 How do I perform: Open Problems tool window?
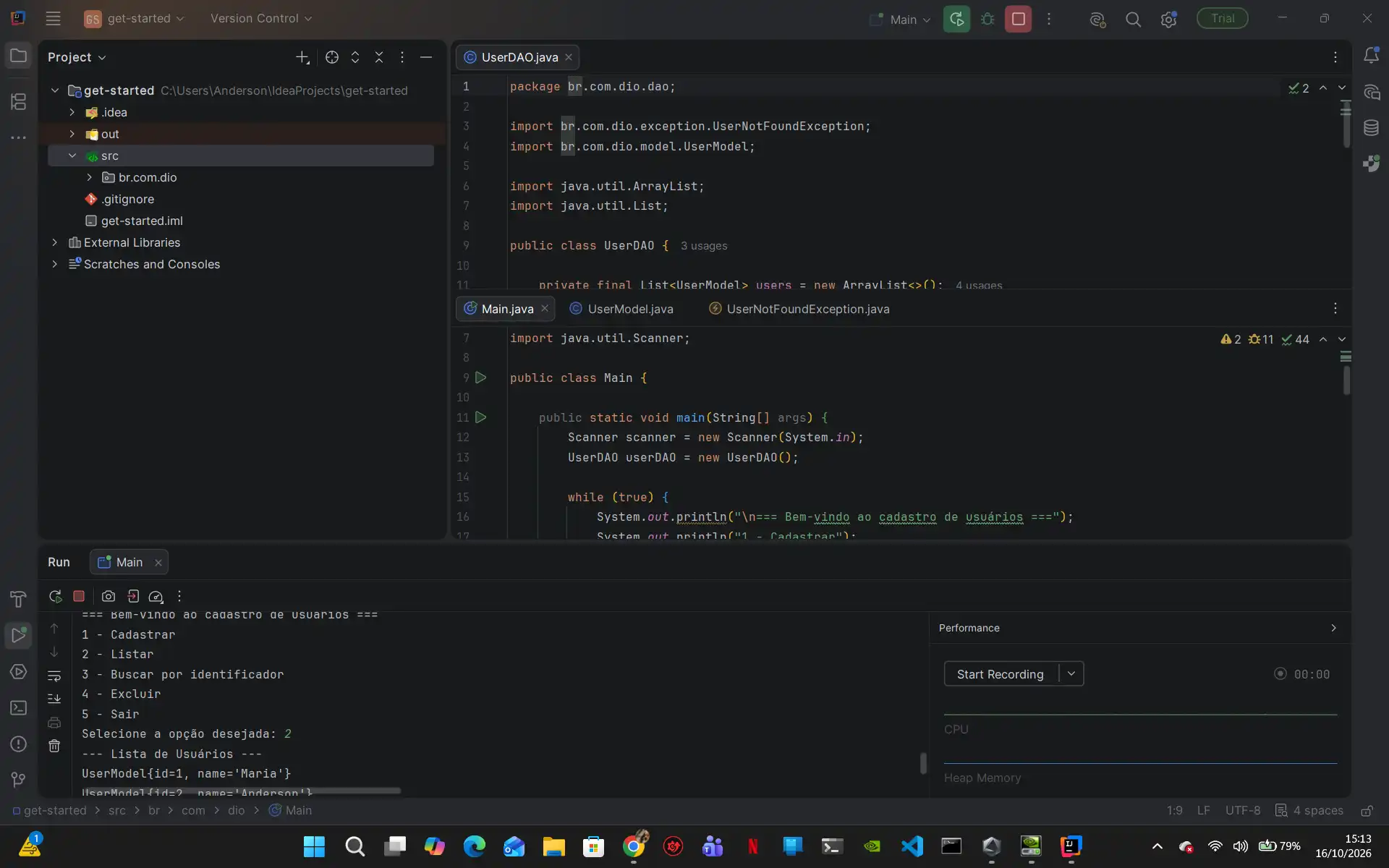[19, 744]
